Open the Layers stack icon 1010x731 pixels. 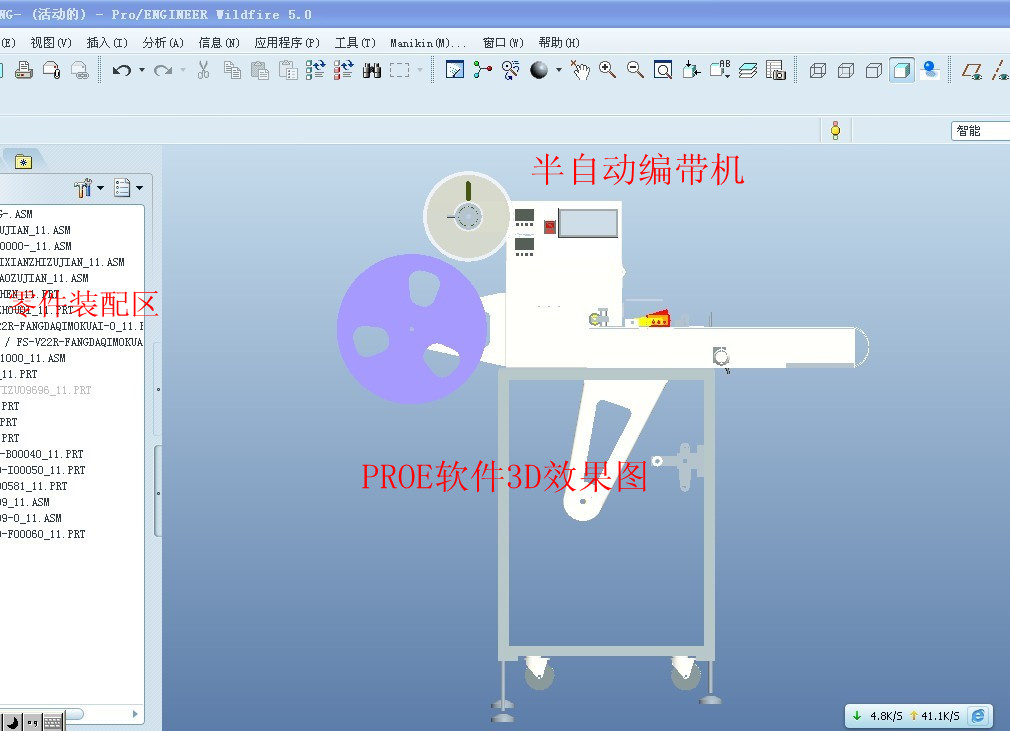click(748, 70)
